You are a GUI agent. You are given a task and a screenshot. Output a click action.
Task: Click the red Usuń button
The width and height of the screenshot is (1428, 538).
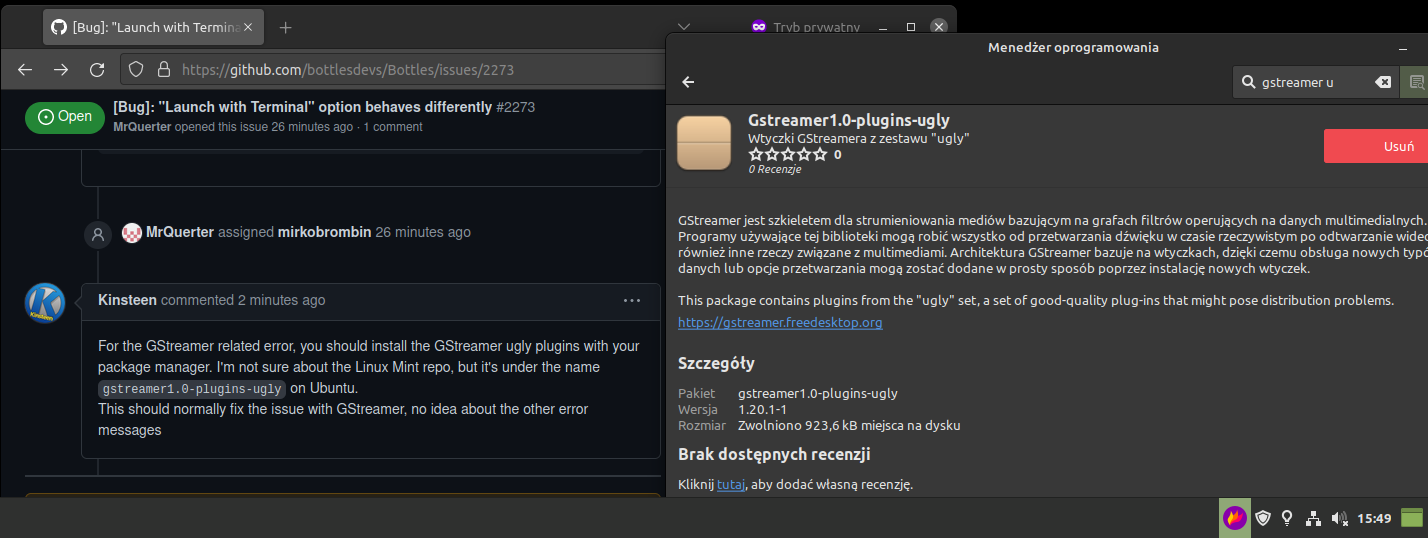click(1376, 146)
